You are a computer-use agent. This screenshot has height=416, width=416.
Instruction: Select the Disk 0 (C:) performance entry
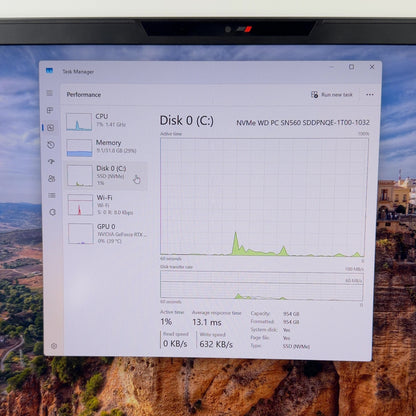tap(106, 176)
